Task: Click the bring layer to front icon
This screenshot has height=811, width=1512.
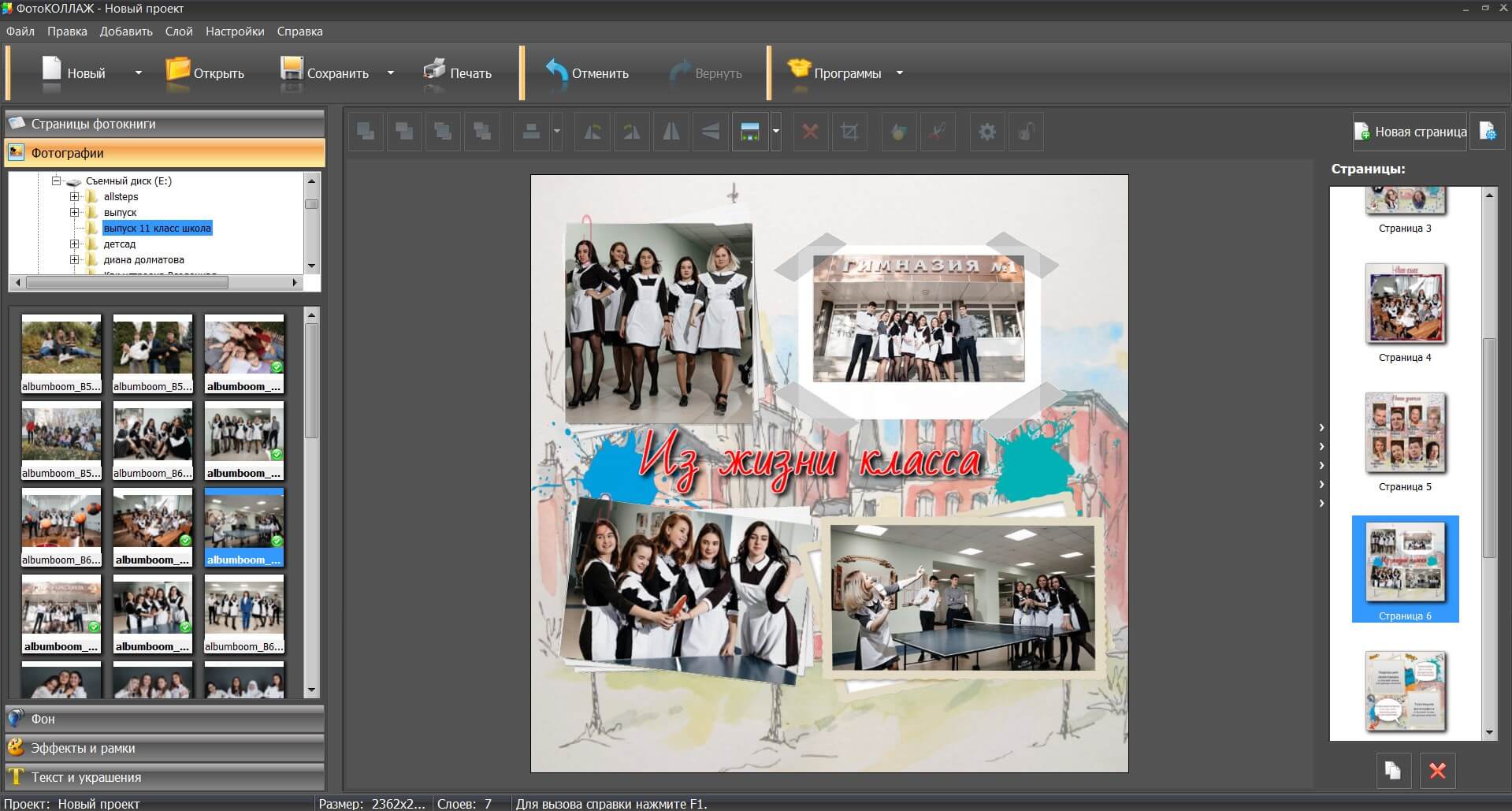Action: [444, 132]
